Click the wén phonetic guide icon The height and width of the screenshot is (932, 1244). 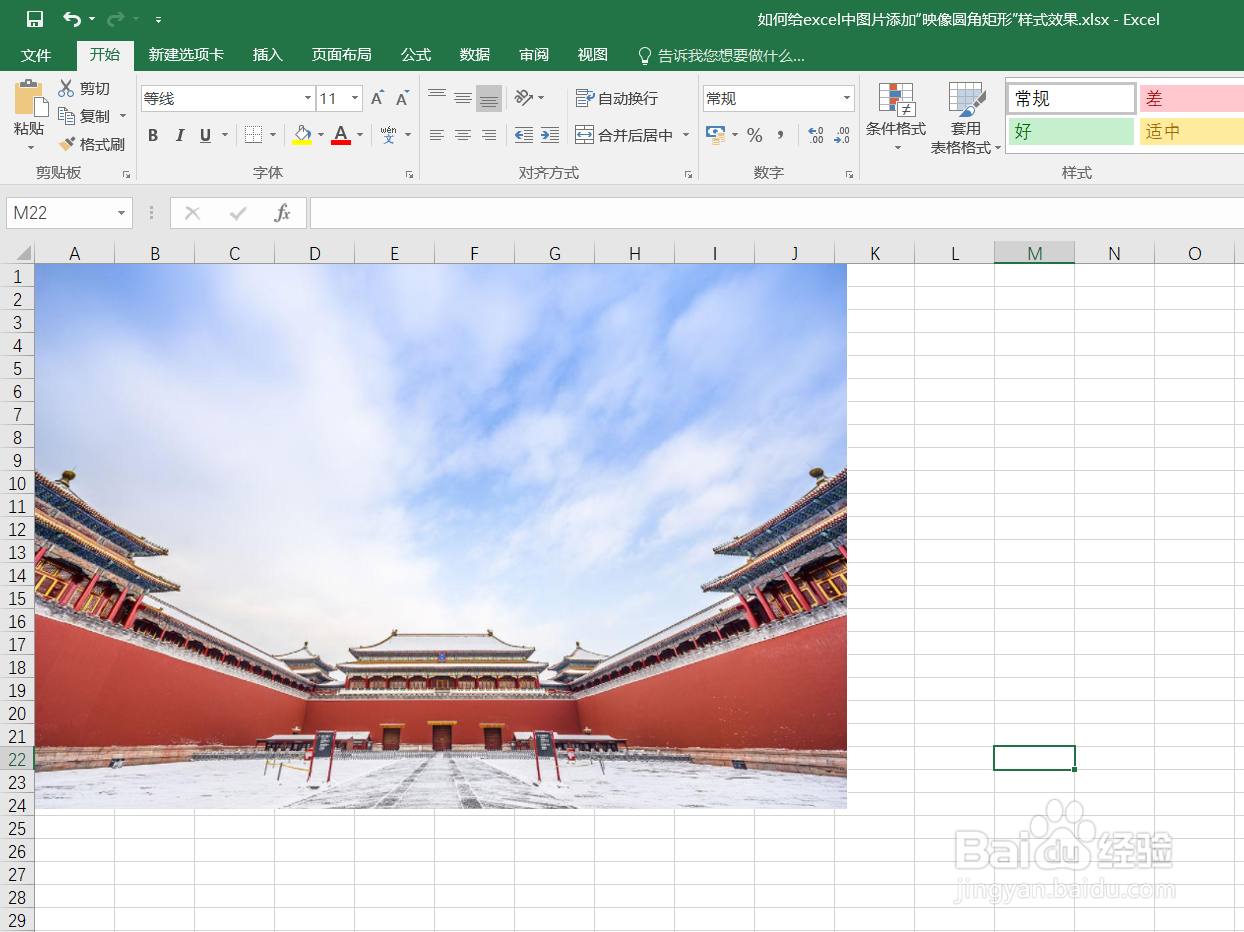[388, 135]
